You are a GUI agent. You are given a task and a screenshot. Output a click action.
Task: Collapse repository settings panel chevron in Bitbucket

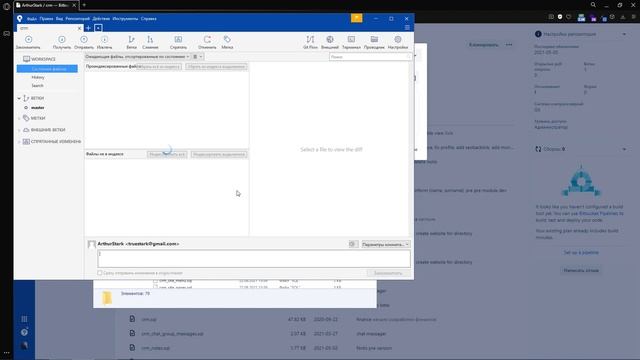(x=624, y=34)
